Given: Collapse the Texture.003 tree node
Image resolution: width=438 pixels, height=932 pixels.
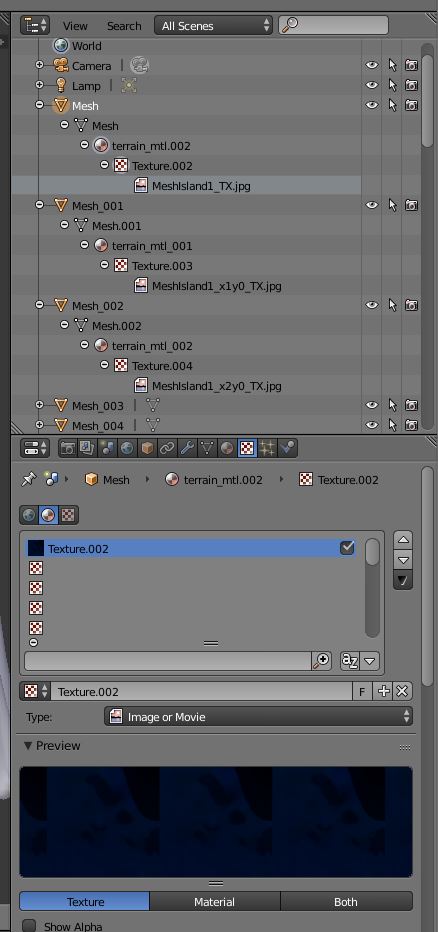Looking at the screenshot, I should tap(105, 265).
